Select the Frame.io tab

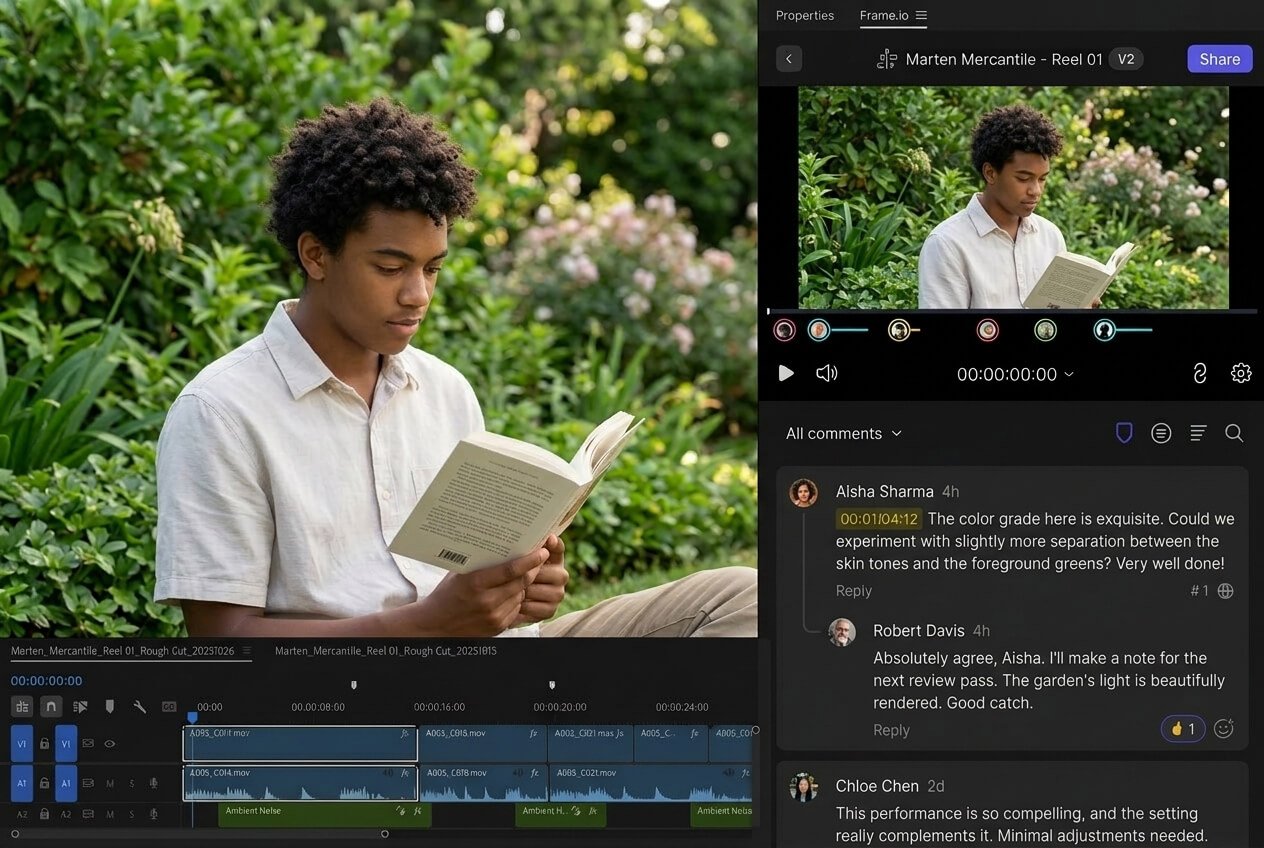coord(884,15)
